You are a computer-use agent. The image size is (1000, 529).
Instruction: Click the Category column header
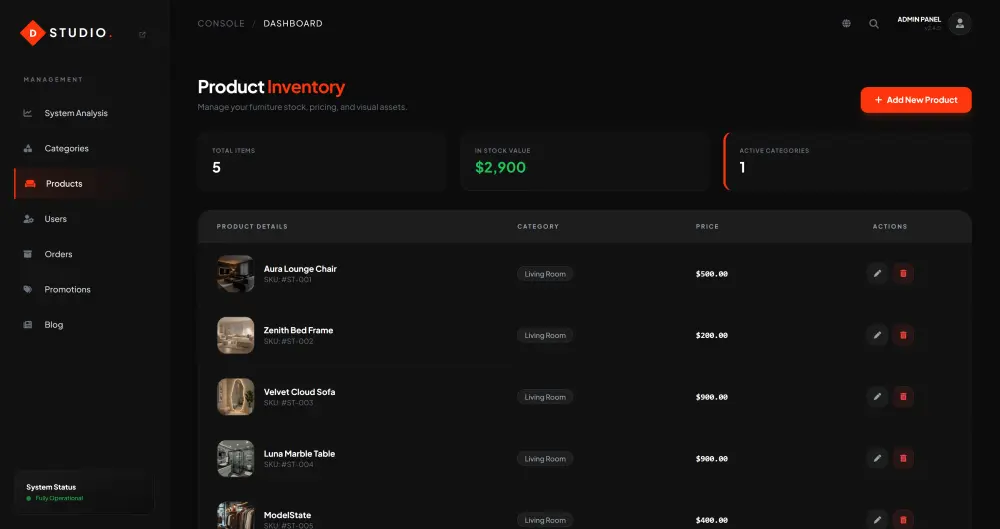point(538,227)
